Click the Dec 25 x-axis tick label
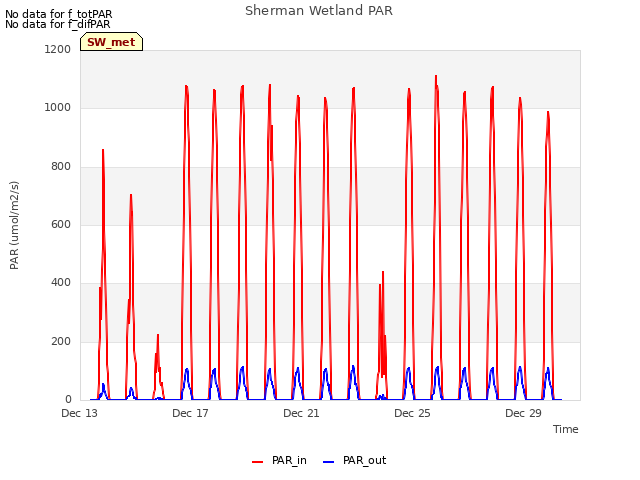The width and height of the screenshot is (640, 480). pos(413,413)
